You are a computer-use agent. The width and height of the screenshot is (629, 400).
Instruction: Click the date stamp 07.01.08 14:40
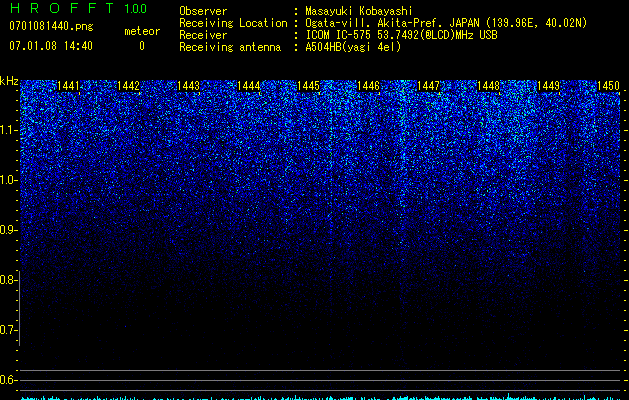click(51, 46)
